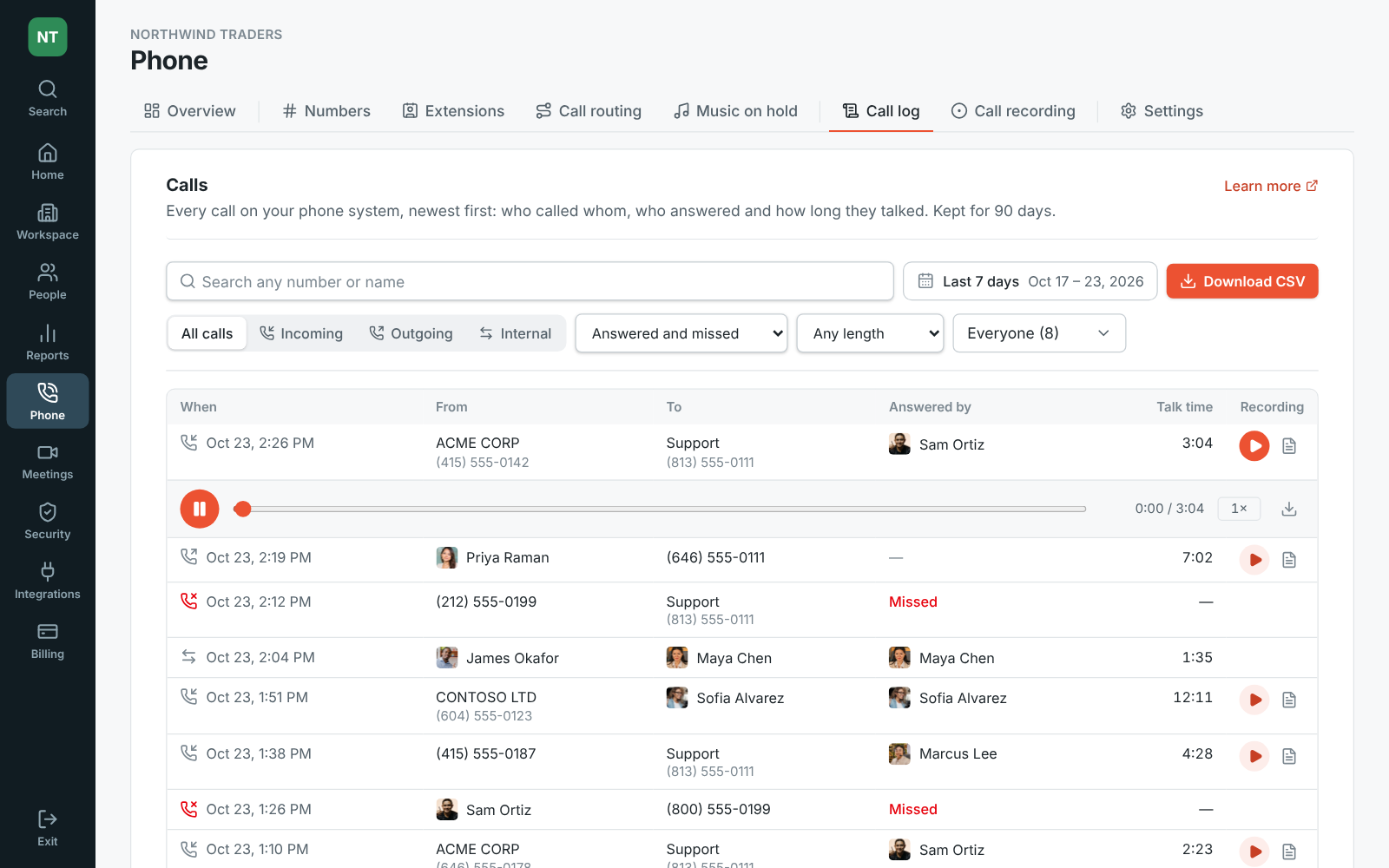This screenshot has height=868, width=1389.
Task: Follow the Learn more link
Action: 1271,186
